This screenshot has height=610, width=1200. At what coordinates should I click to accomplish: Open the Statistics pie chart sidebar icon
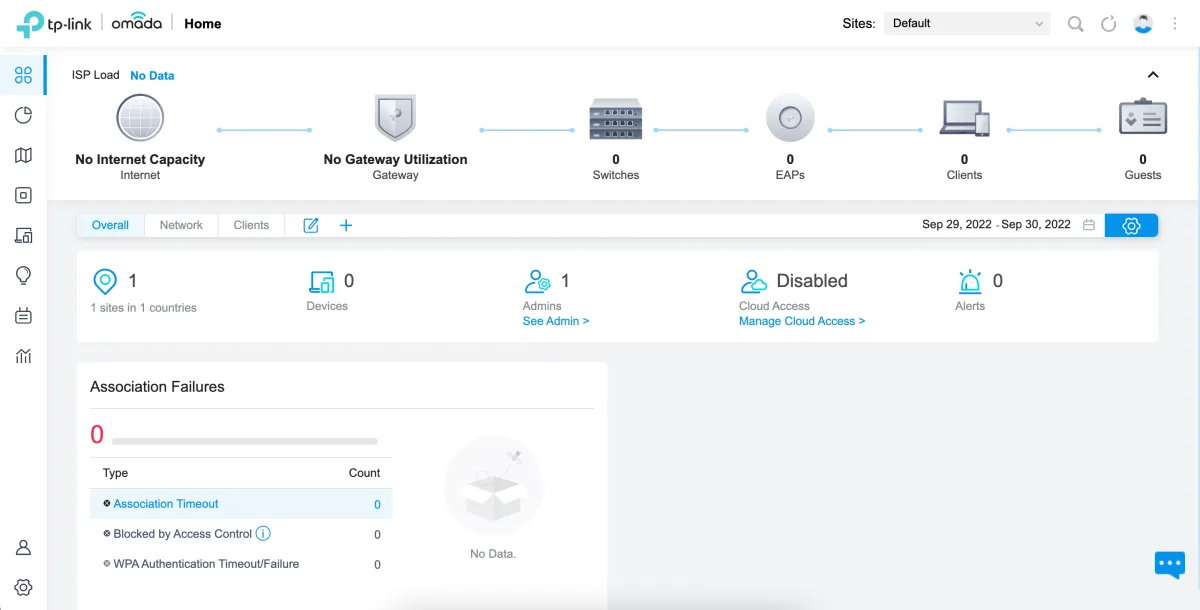23,115
